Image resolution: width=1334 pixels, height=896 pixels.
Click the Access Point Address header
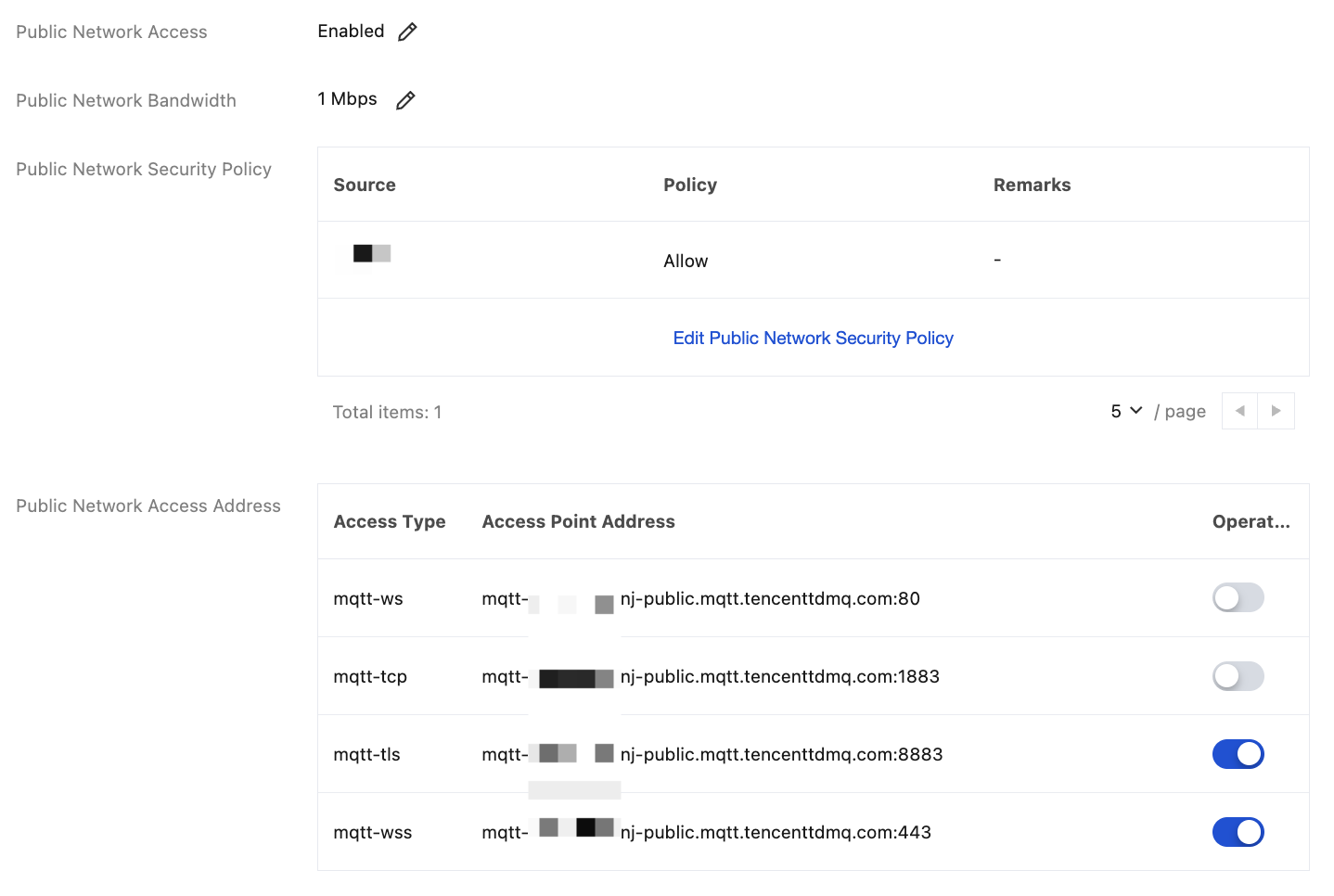coord(578,522)
